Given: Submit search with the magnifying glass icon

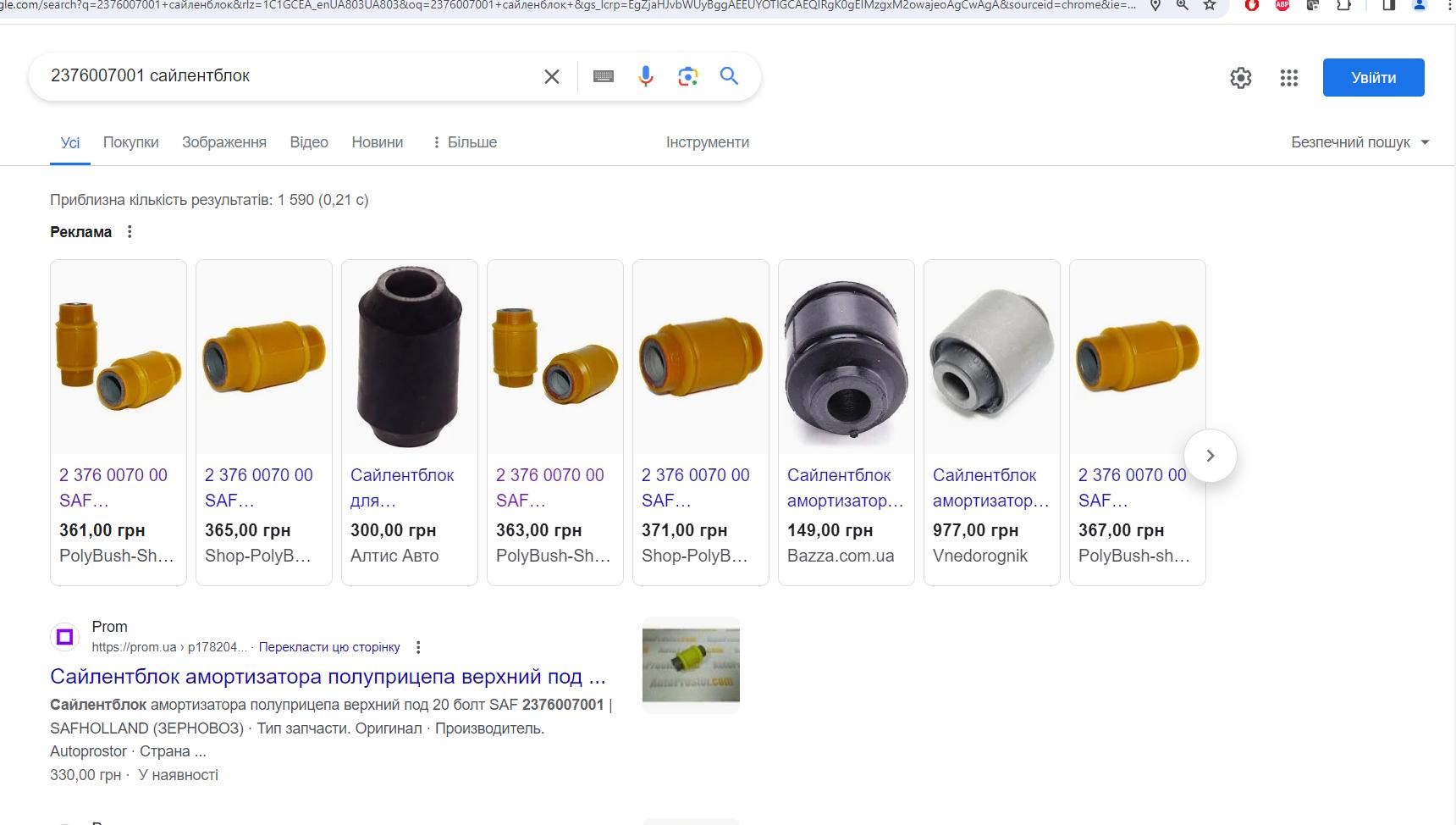Looking at the screenshot, I should [x=730, y=76].
